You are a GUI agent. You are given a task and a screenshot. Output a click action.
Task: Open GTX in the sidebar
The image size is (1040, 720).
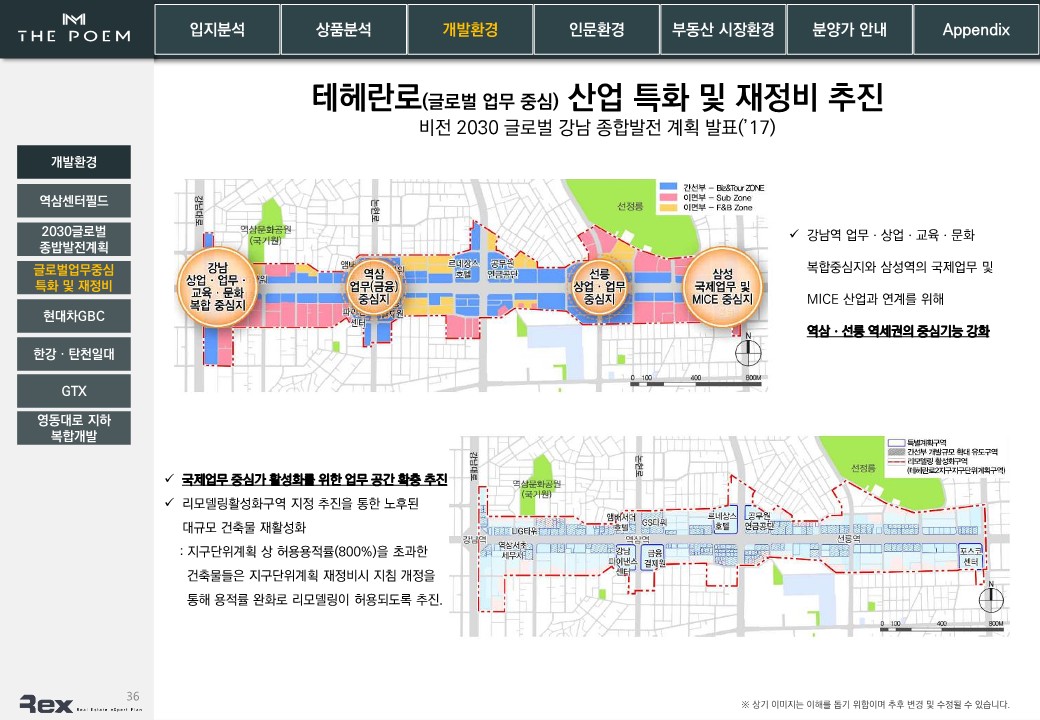click(x=73, y=390)
